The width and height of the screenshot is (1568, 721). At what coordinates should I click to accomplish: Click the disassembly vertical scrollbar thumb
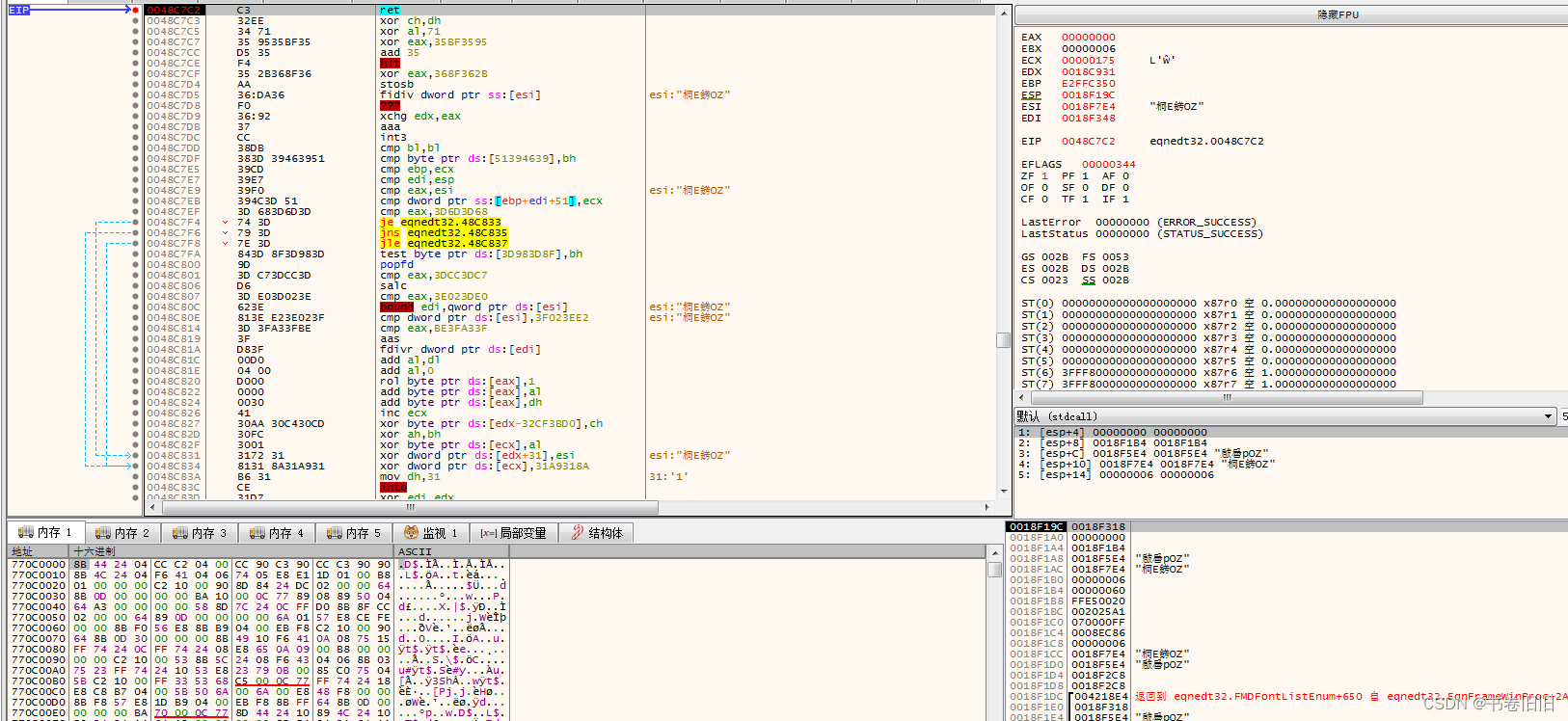pos(1004,340)
